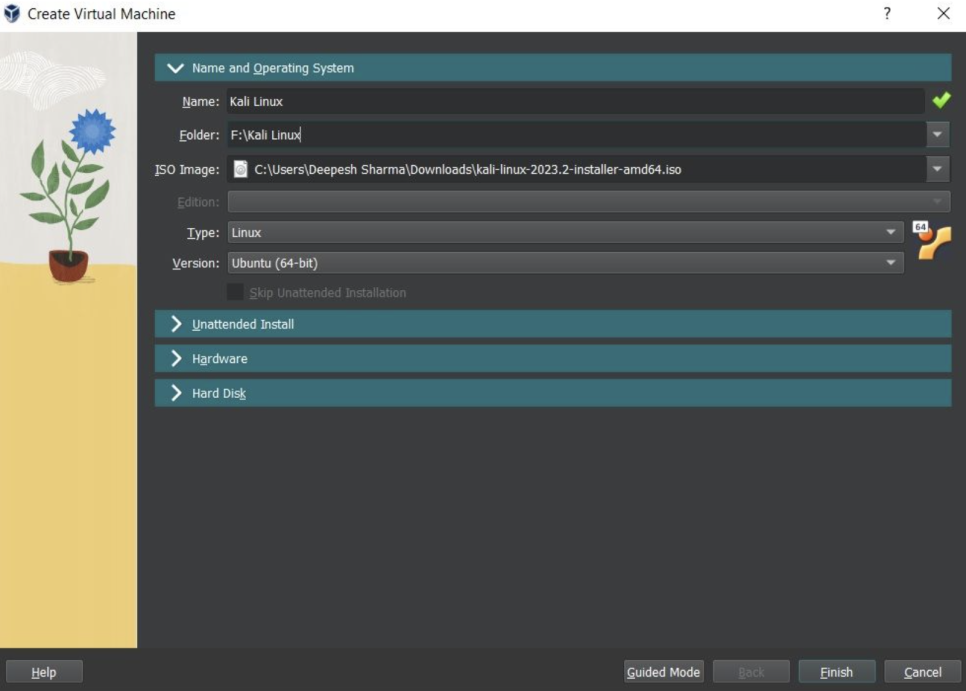Click the 'ISO Image:' label
The height and width of the screenshot is (691, 966).
tap(187, 169)
